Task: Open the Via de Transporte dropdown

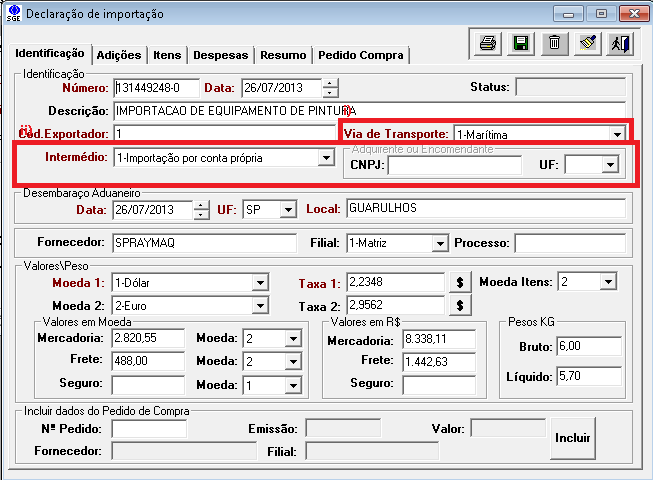Action: point(617,133)
